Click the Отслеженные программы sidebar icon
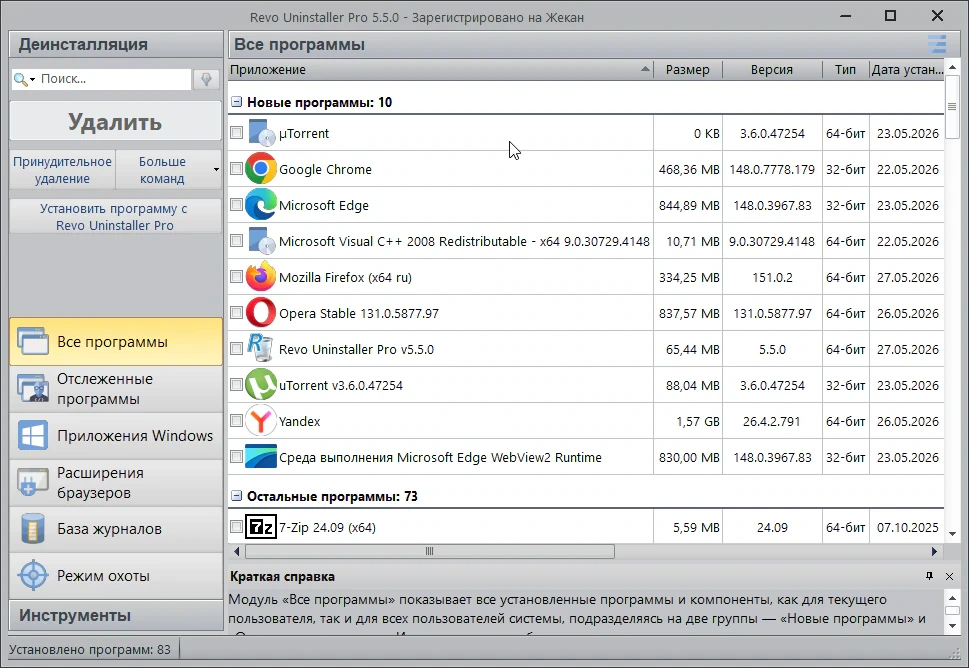Viewport: 969px width, 668px height. point(33,388)
